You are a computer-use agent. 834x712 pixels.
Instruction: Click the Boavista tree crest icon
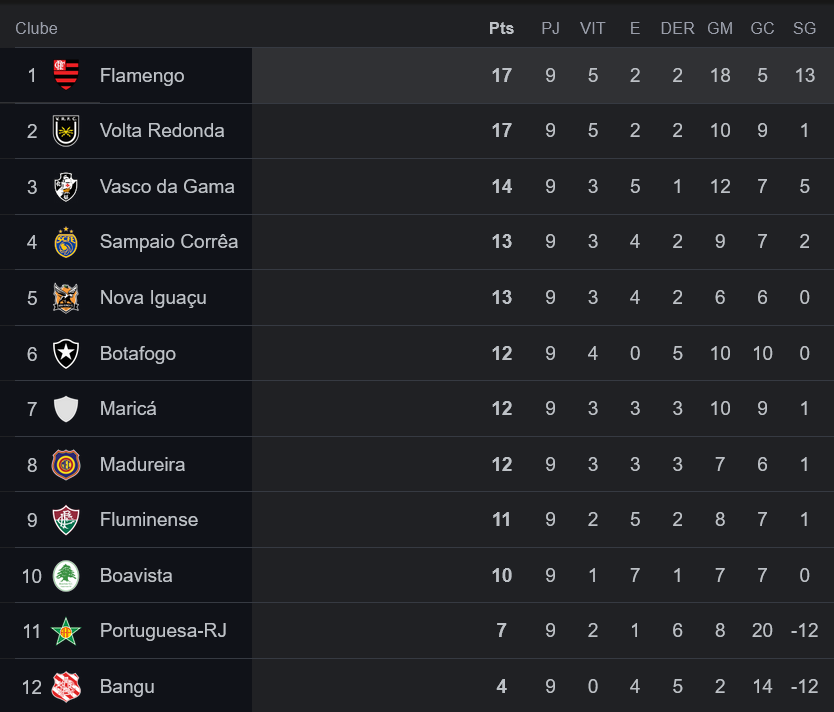pyautogui.click(x=66, y=576)
